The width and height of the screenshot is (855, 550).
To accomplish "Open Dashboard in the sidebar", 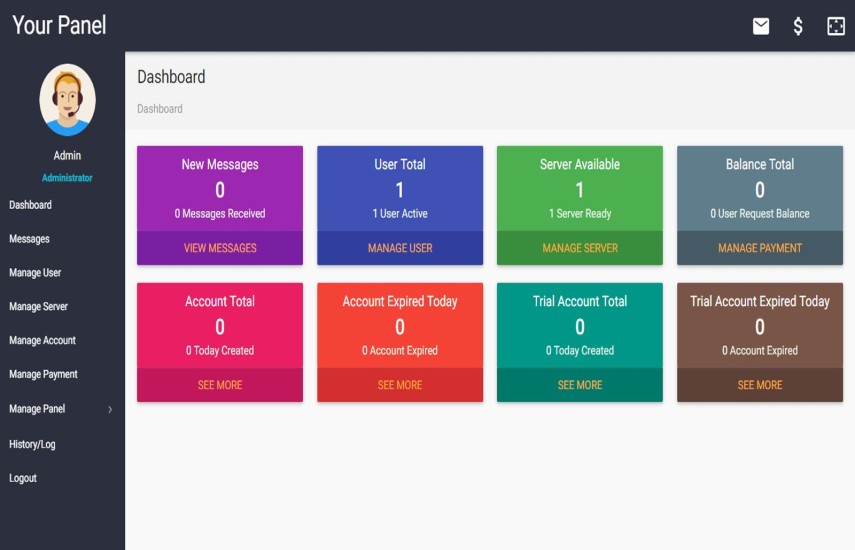I will pos(31,205).
